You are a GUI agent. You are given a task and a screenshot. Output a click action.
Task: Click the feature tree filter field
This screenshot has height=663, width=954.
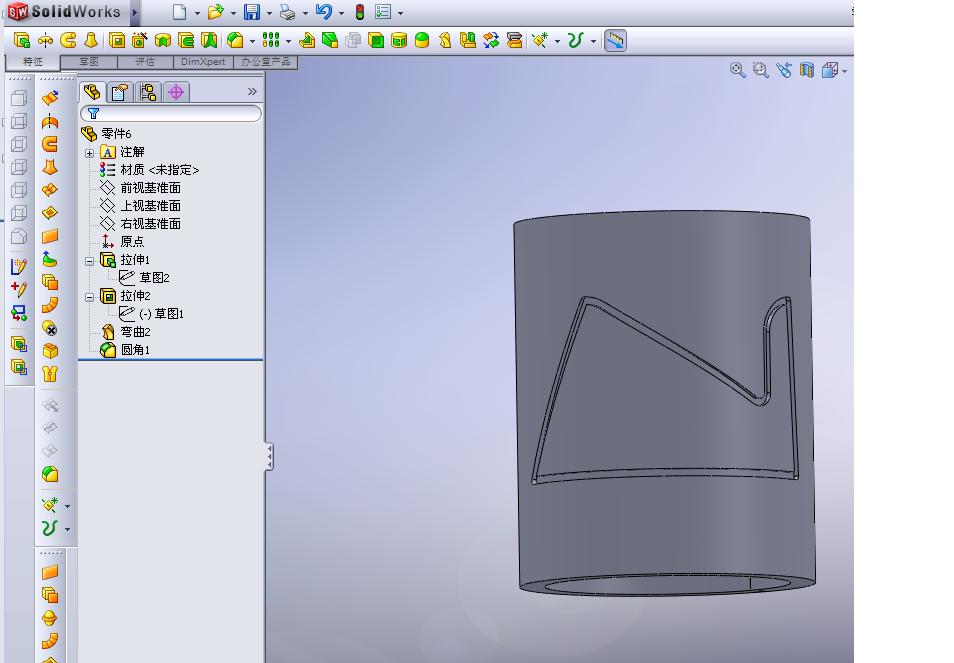[x=171, y=113]
